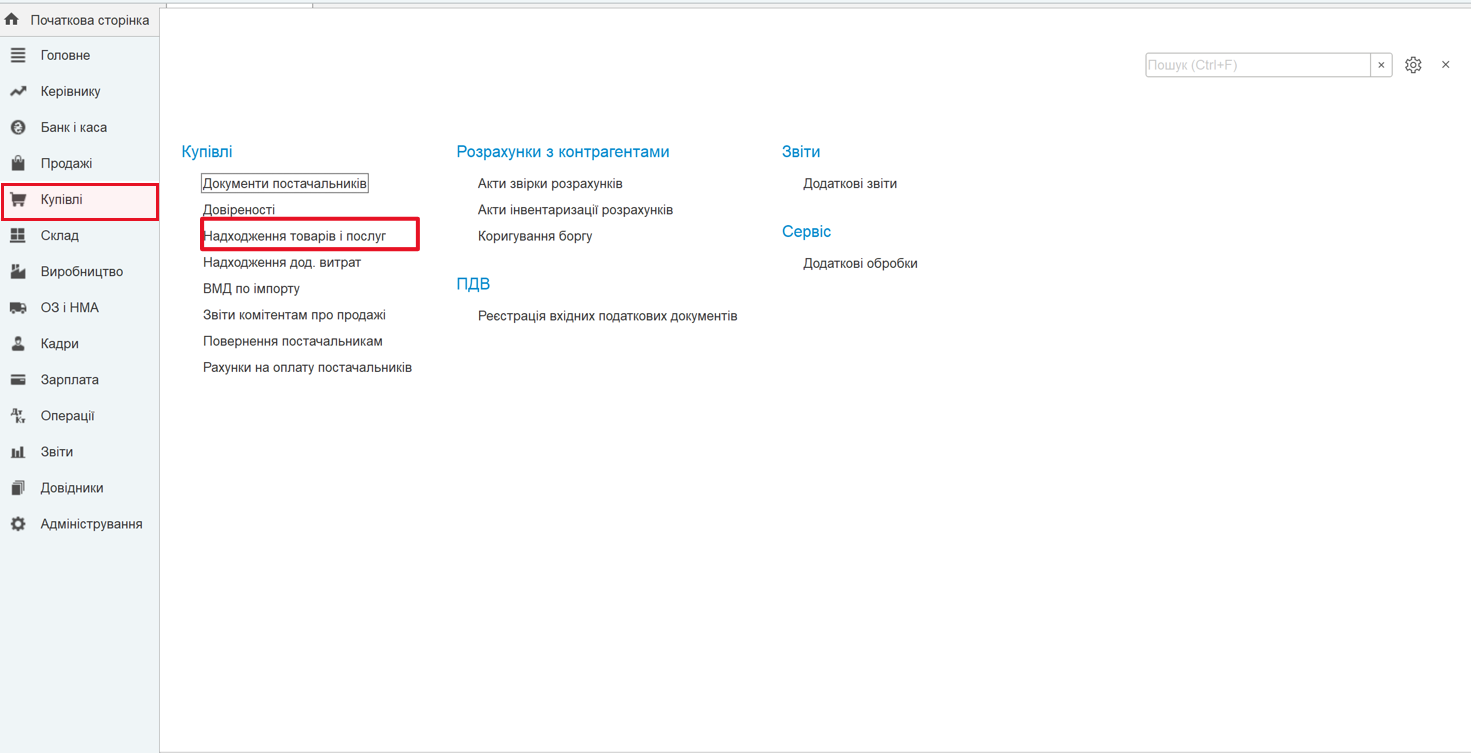
Task: Close the Купівлі menu panel
Action: pos(1445,65)
